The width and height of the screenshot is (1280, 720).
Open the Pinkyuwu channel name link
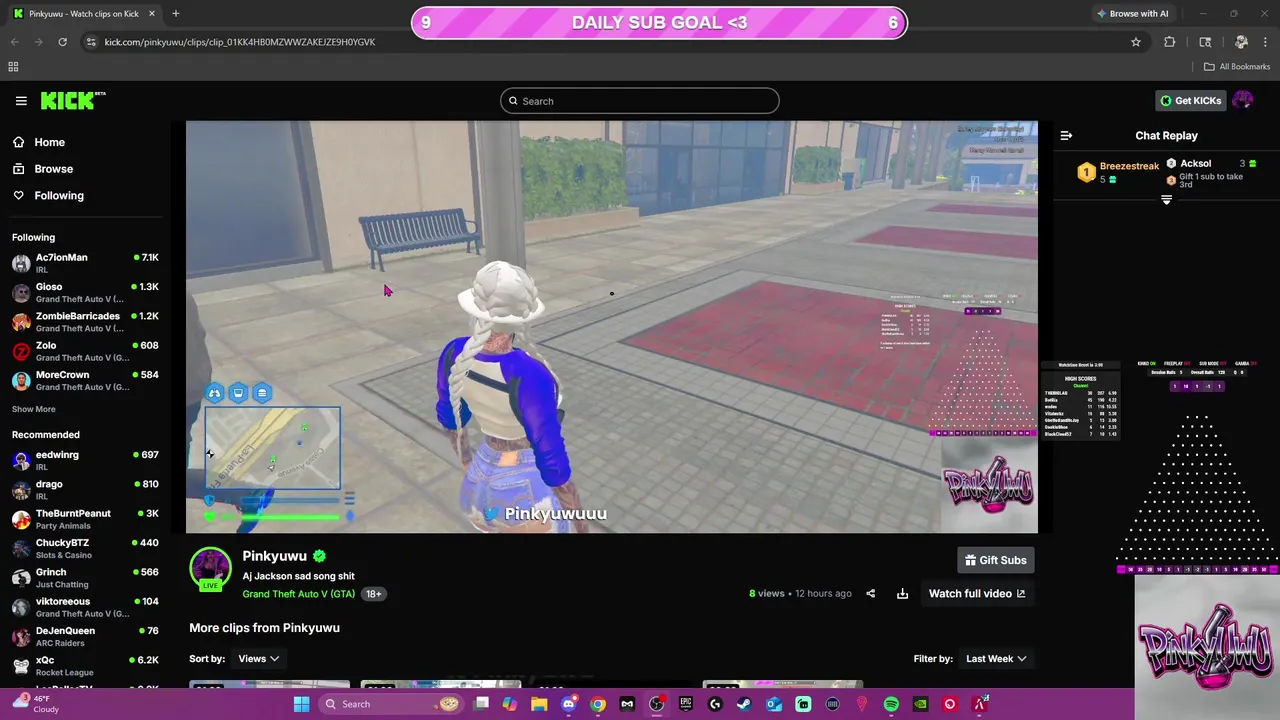point(274,556)
